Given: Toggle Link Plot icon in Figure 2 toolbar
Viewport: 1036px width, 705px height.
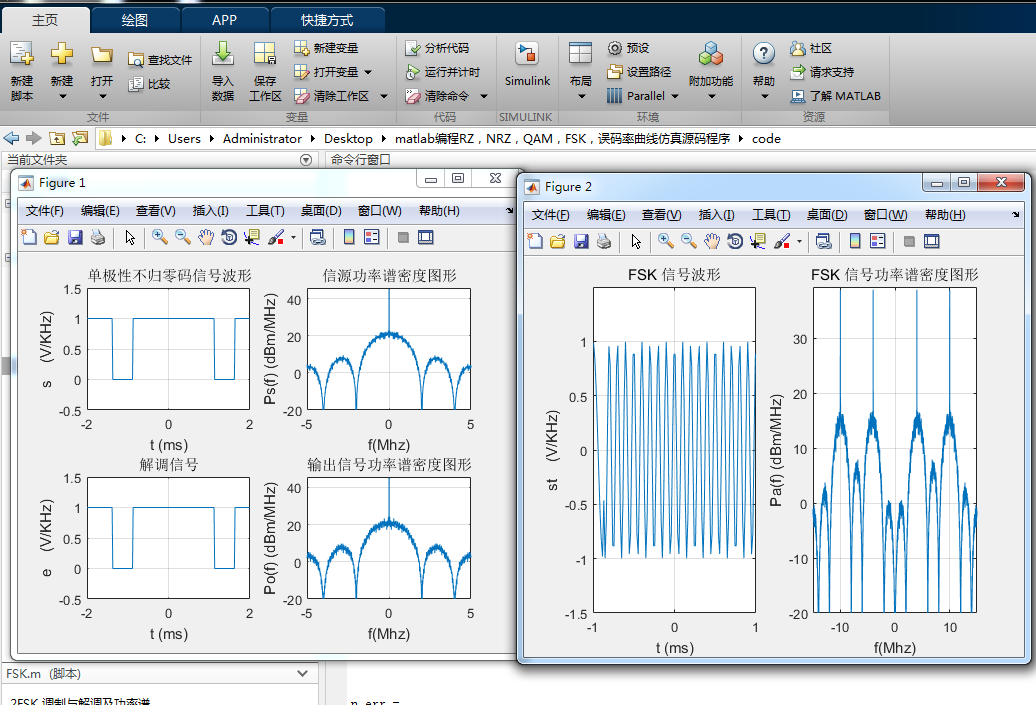Looking at the screenshot, I should (x=823, y=241).
